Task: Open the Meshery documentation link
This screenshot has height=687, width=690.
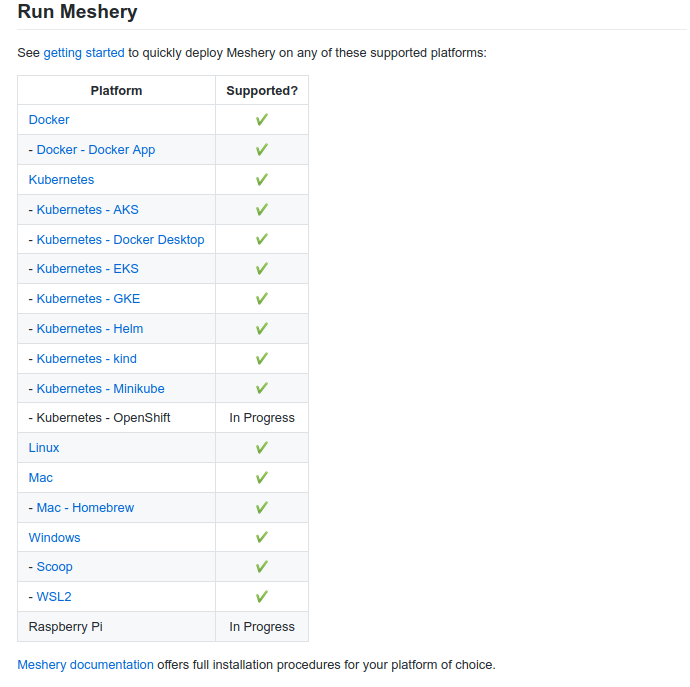Action: [85, 665]
